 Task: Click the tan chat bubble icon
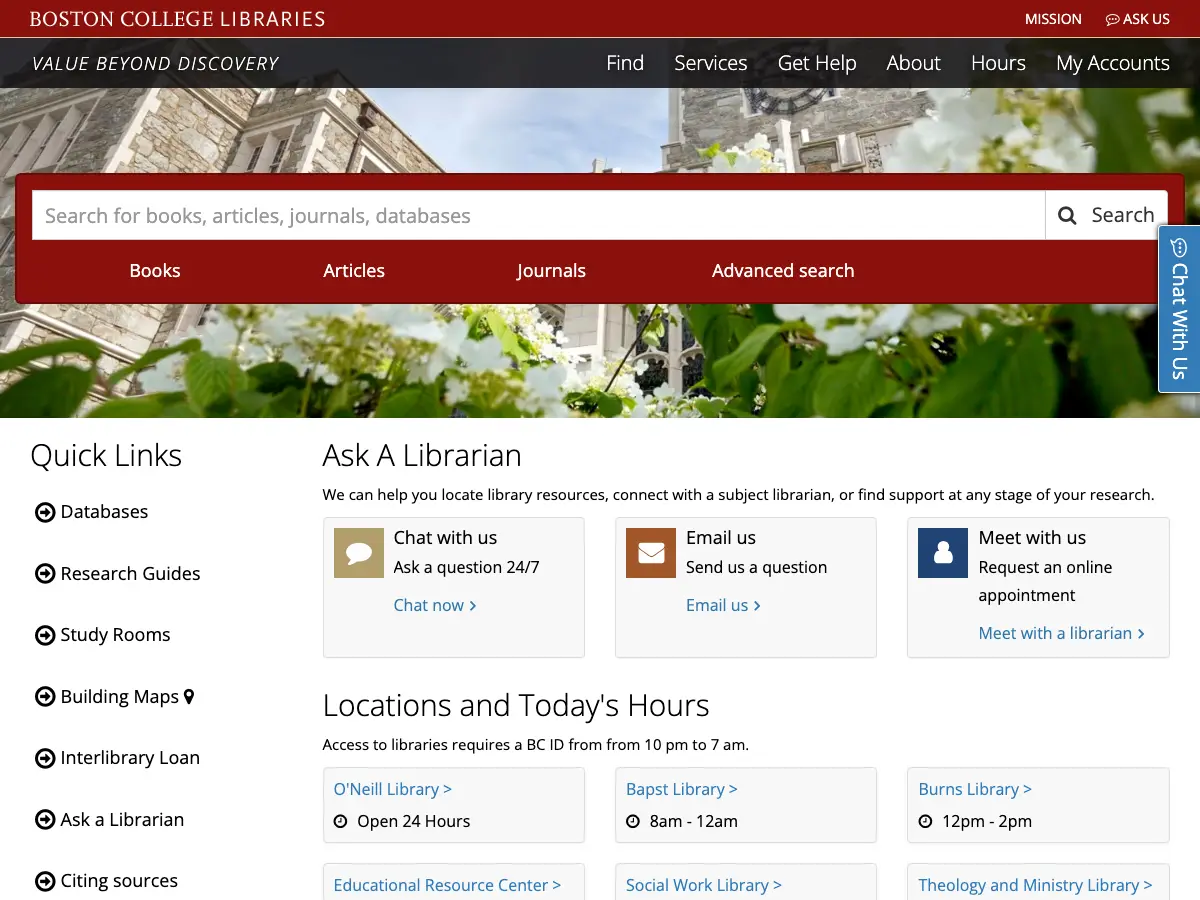pos(359,553)
